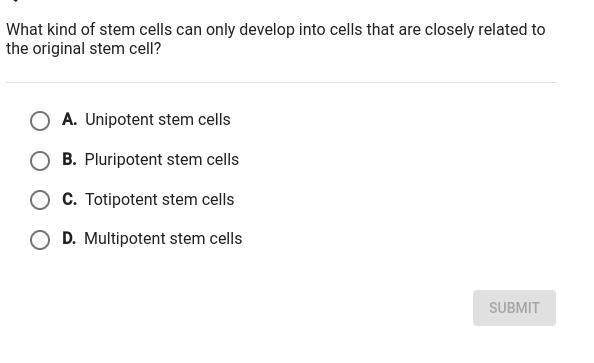The image size is (594, 363).
Task: Select the Unipotent stem cells radio button
Action: [40, 121]
